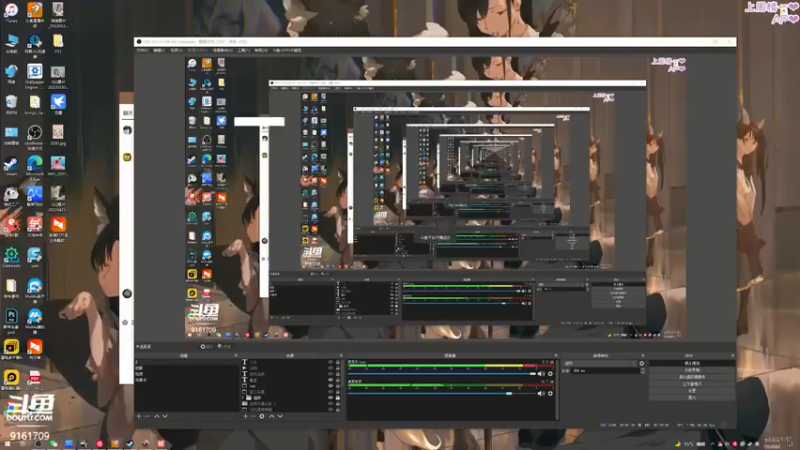Viewport: 800px width, 450px height.
Task: Move the selected source down with the chevron
Action: pyautogui.click(x=280, y=416)
